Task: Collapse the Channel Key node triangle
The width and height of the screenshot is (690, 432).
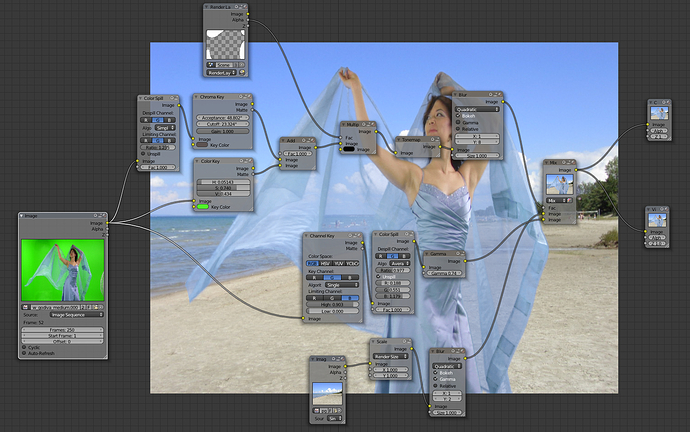Action: click(x=306, y=236)
